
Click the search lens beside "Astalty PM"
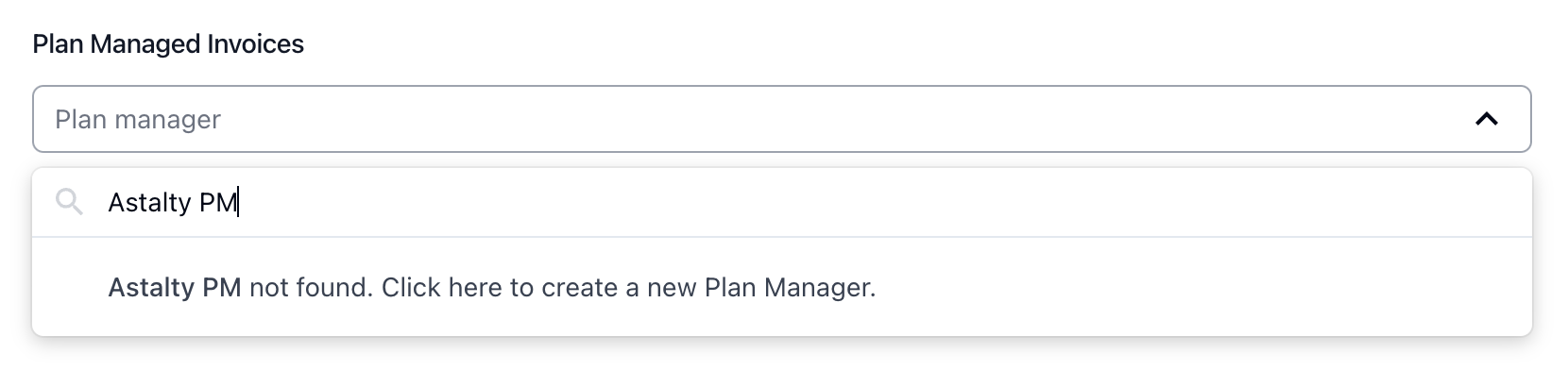[69, 201]
